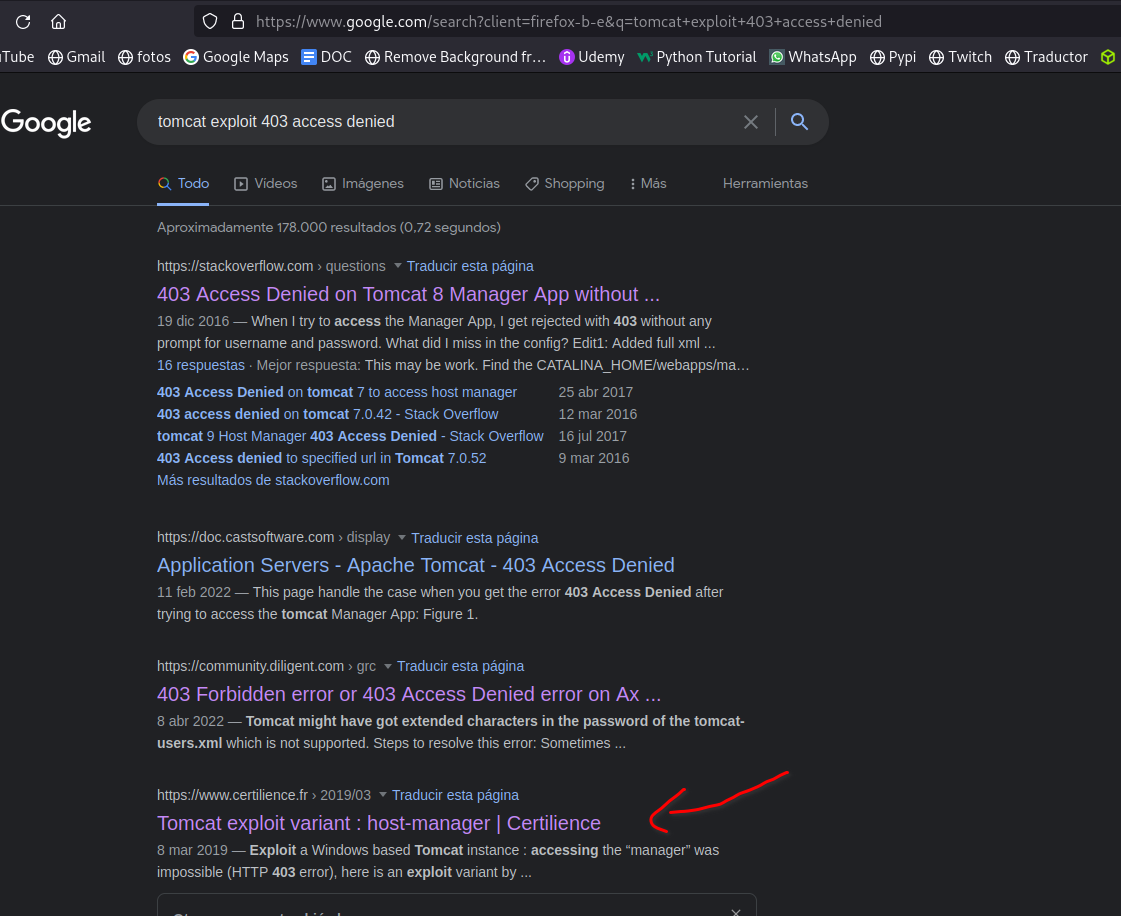The width and height of the screenshot is (1121, 916).
Task: Click the certilience.fr › 2019/03 breadcrumb
Action: 264,795
